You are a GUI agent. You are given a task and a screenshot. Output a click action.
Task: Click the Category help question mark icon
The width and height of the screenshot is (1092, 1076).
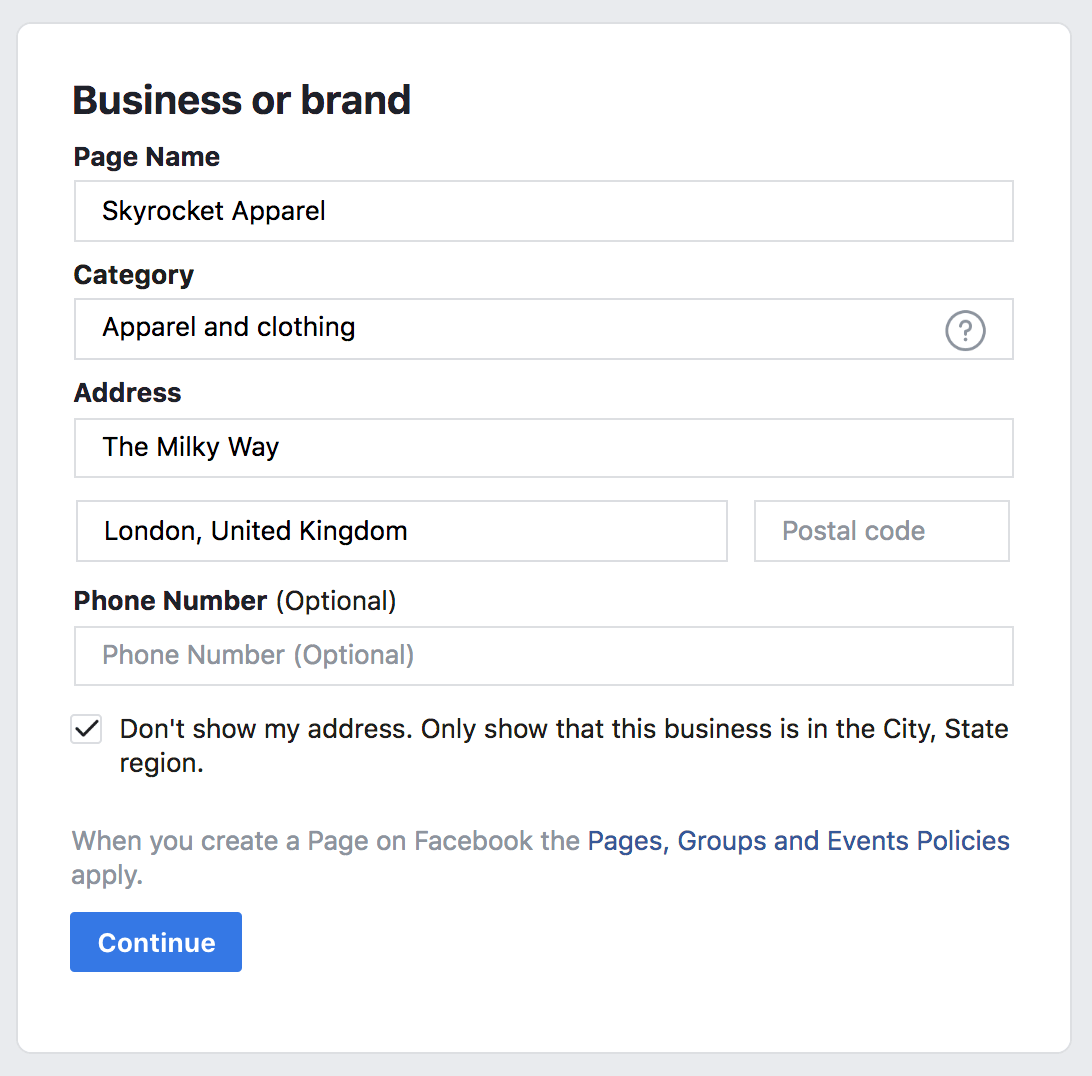click(x=964, y=330)
